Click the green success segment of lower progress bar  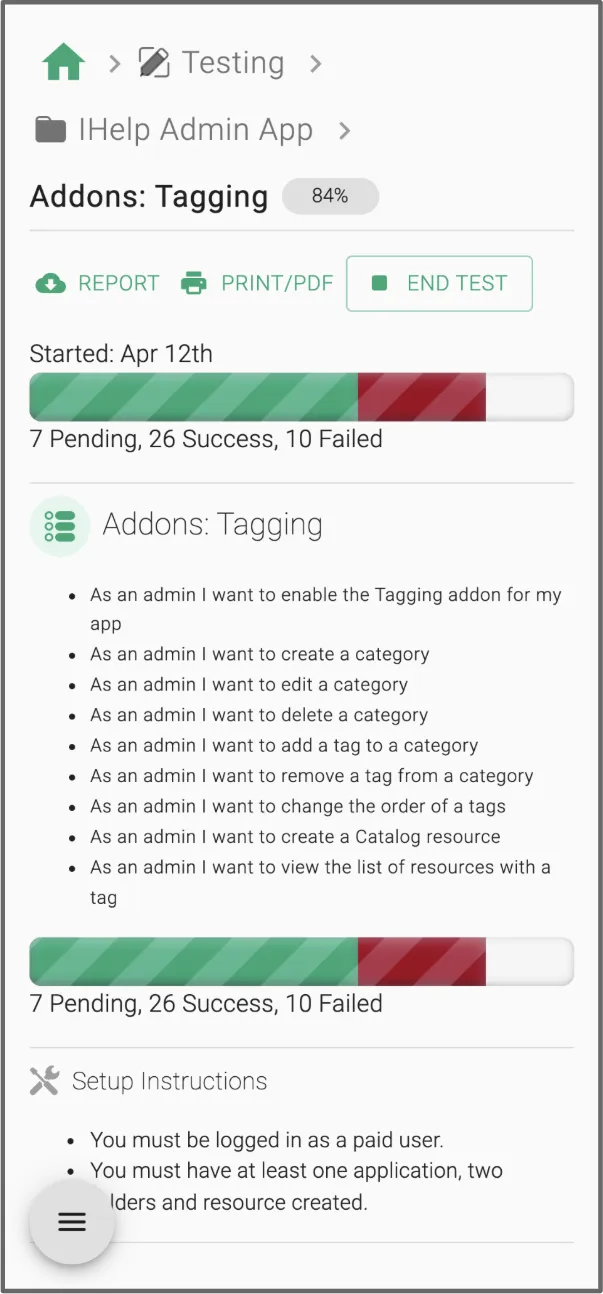193,962
